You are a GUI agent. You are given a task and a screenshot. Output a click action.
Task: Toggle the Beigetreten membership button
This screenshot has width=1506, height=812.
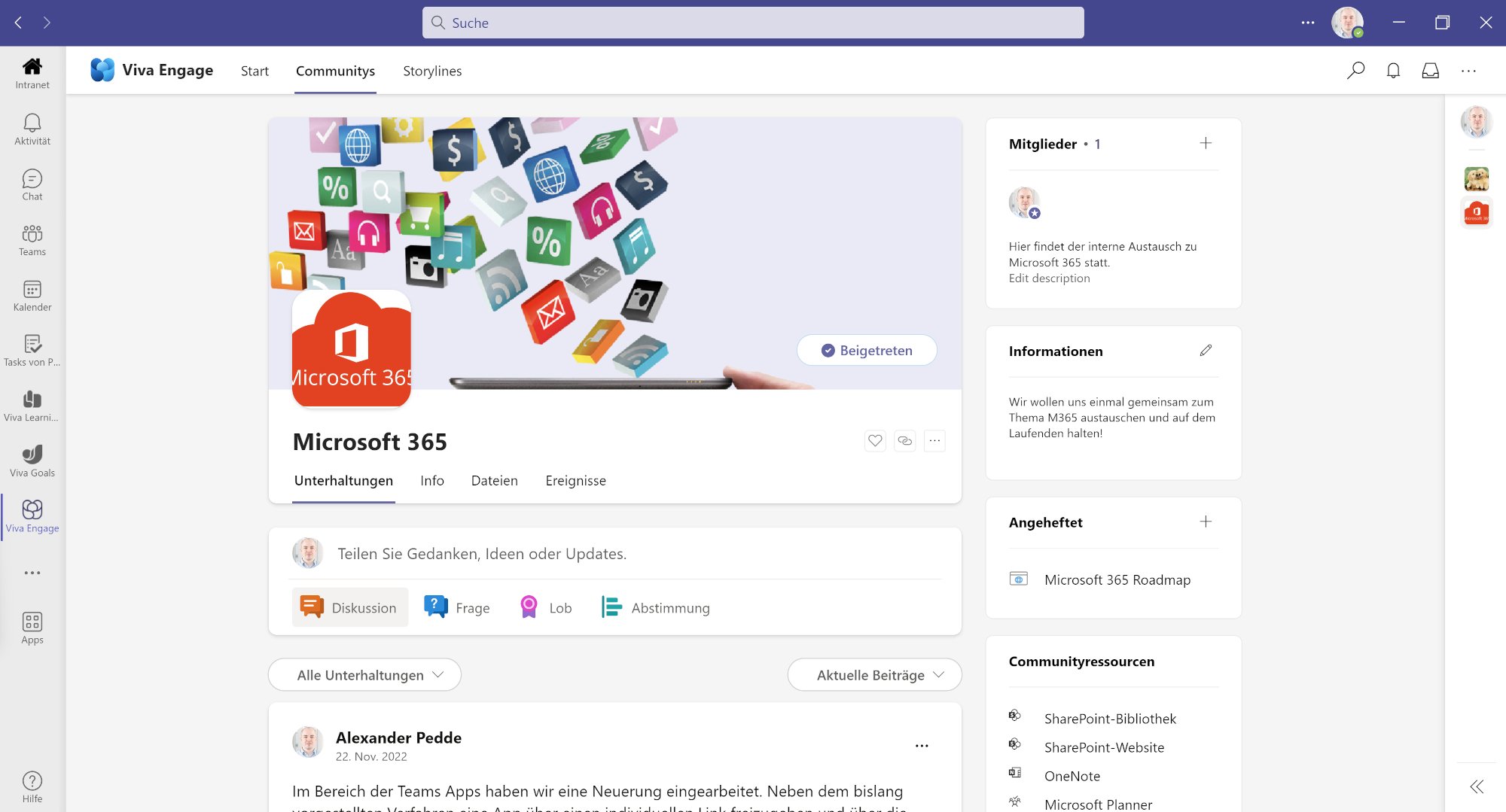(867, 350)
